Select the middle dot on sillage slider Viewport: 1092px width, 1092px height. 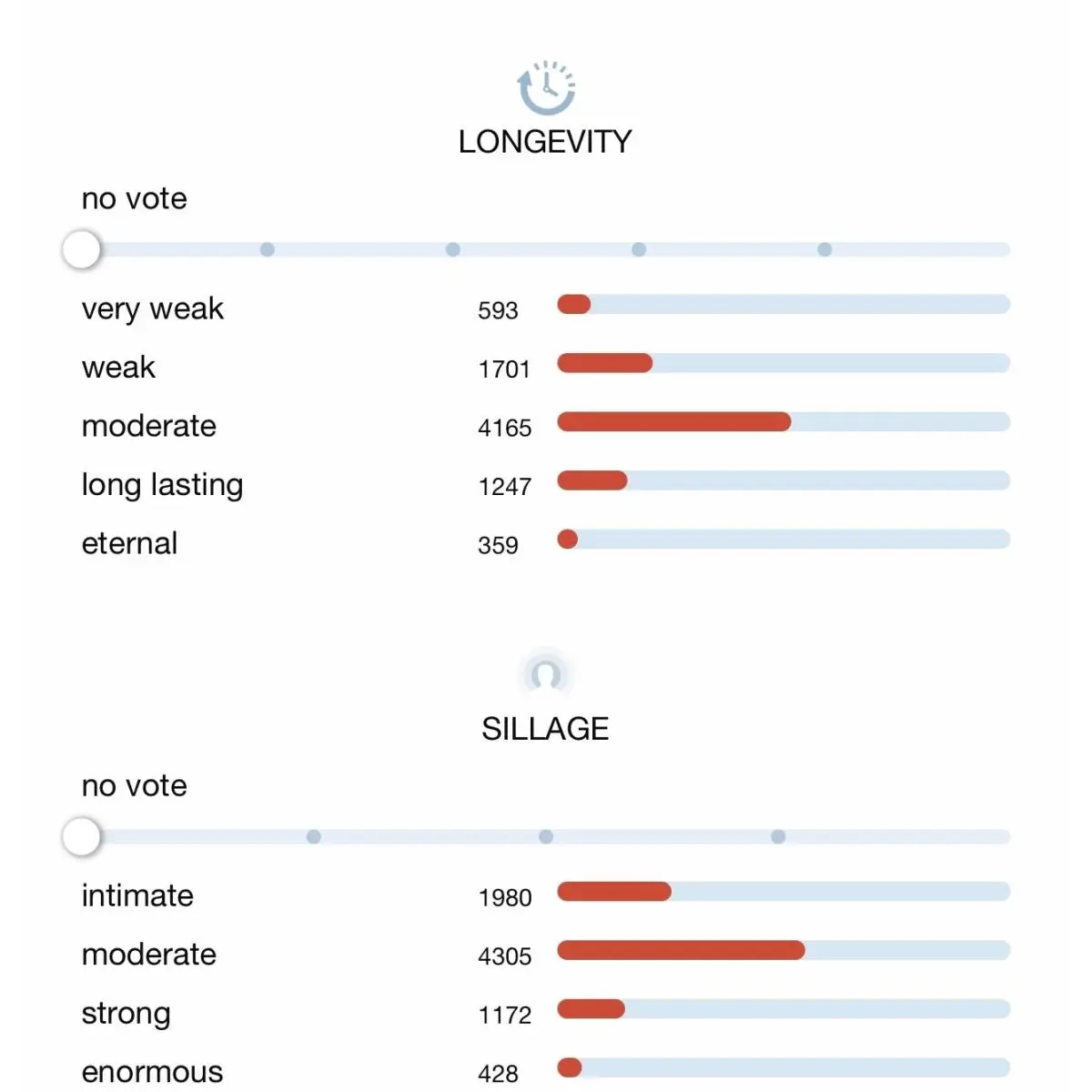coord(546,836)
